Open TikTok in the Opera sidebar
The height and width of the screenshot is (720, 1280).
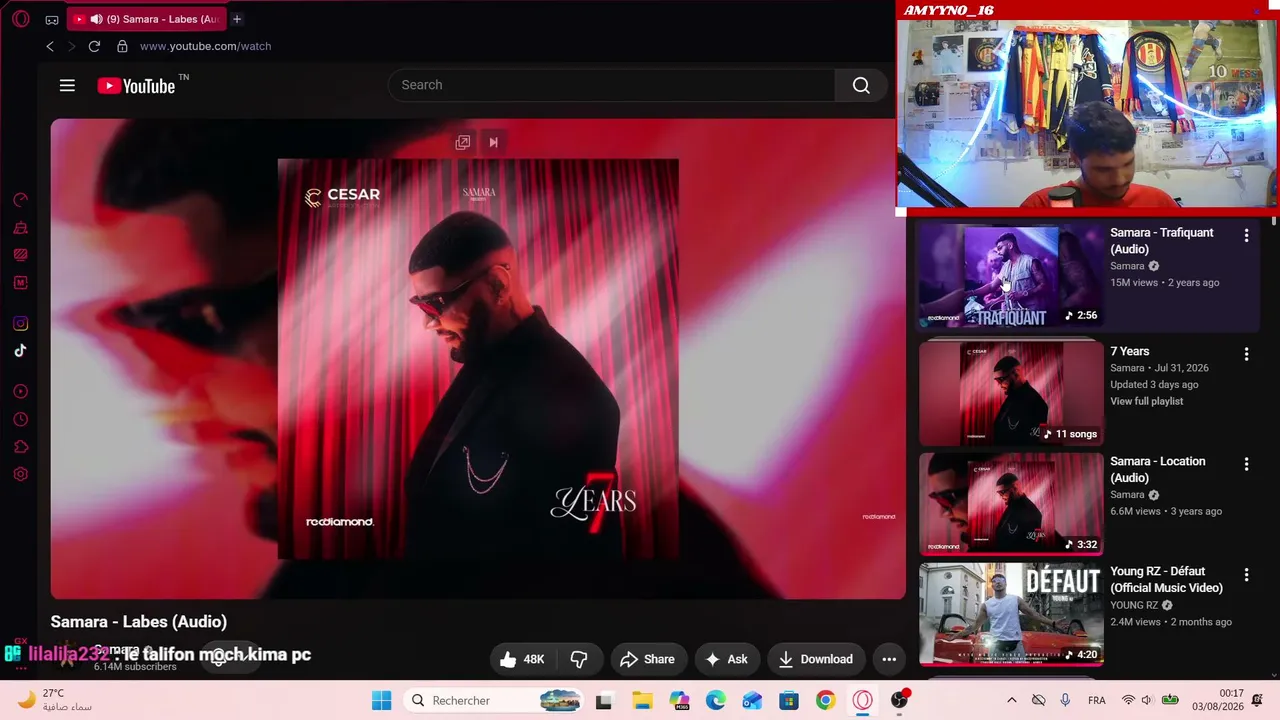pyautogui.click(x=20, y=350)
